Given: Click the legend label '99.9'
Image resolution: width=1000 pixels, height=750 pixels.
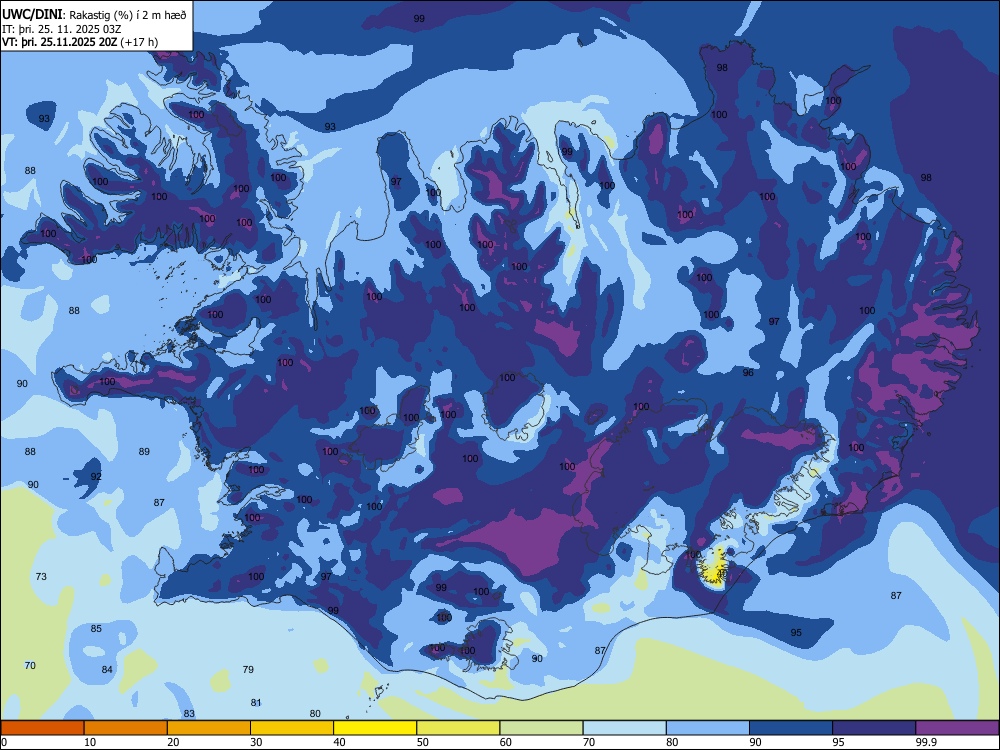Looking at the screenshot, I should pos(925,742).
